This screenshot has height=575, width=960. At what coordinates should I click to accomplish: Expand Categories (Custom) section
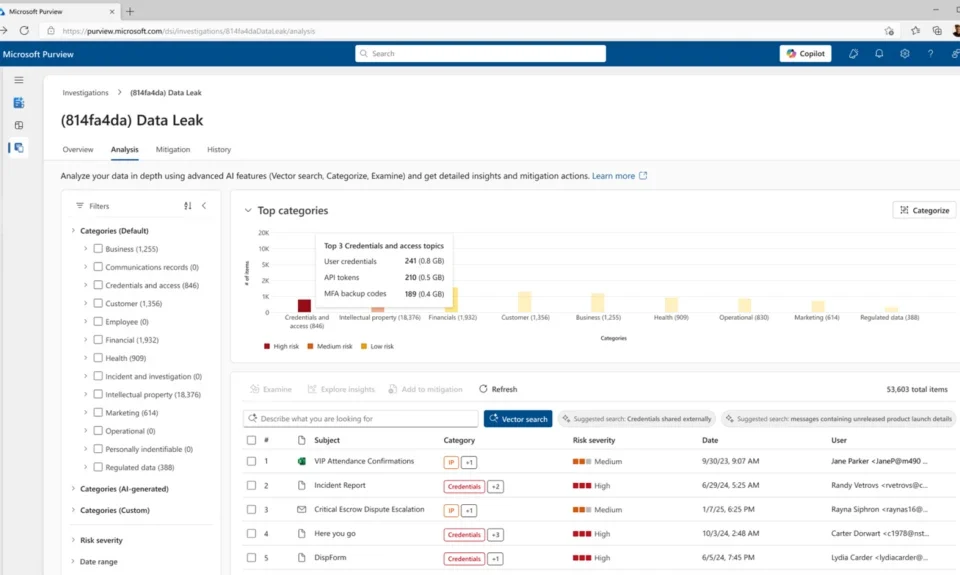coord(73,510)
